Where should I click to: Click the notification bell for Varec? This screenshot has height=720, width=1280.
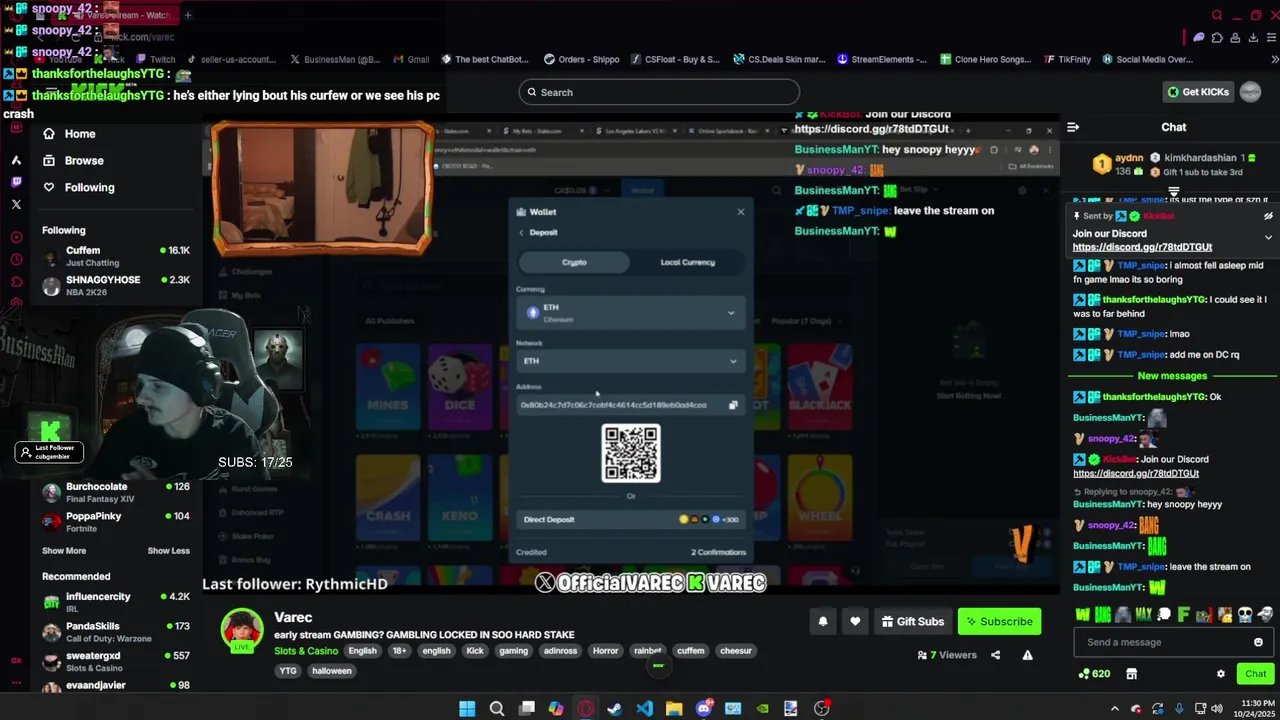click(823, 621)
